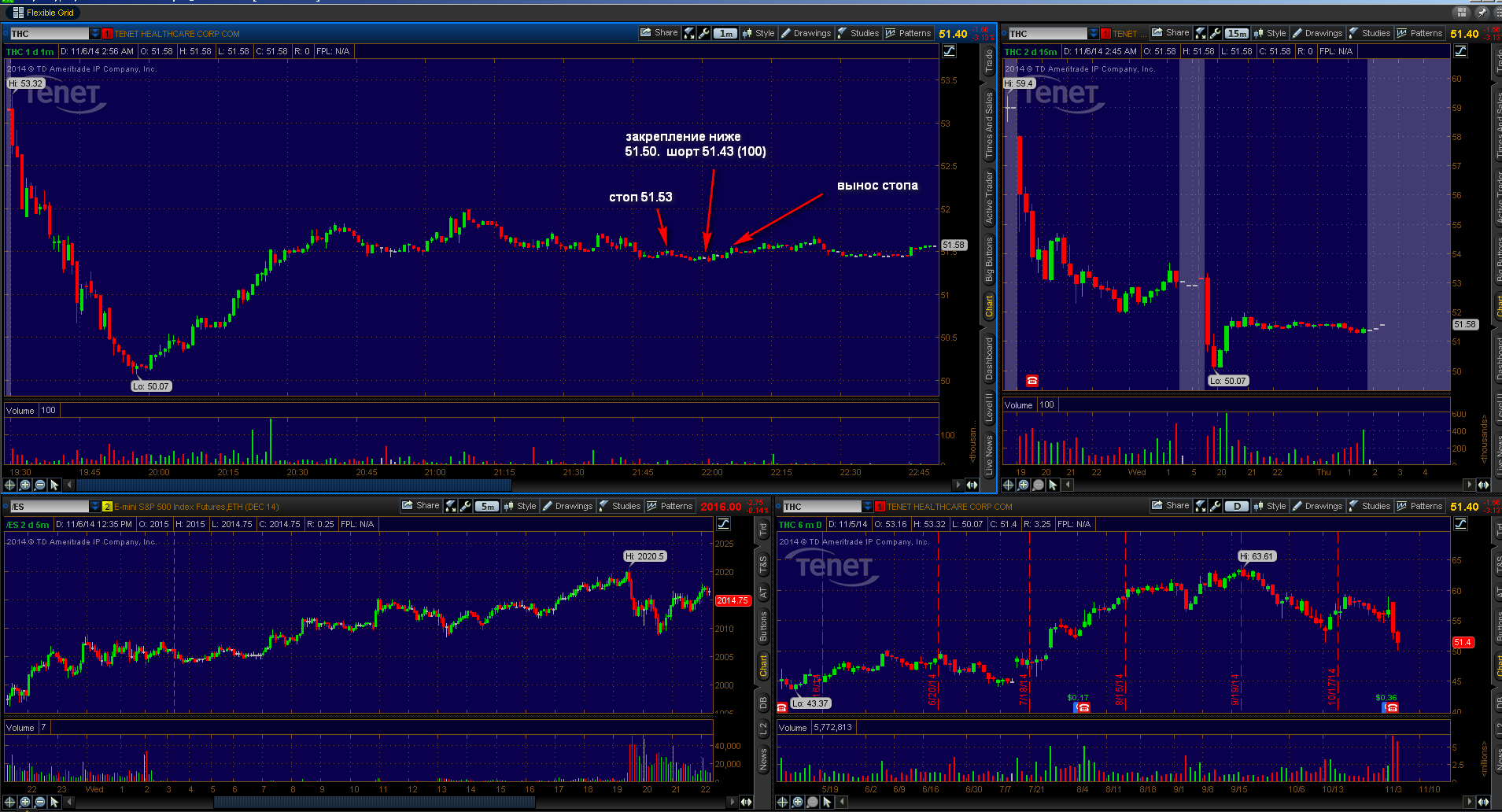The width and height of the screenshot is (1502, 812).
Task: Open the symbol dropdown arrow on THC 1m chart
Action: (x=95, y=34)
